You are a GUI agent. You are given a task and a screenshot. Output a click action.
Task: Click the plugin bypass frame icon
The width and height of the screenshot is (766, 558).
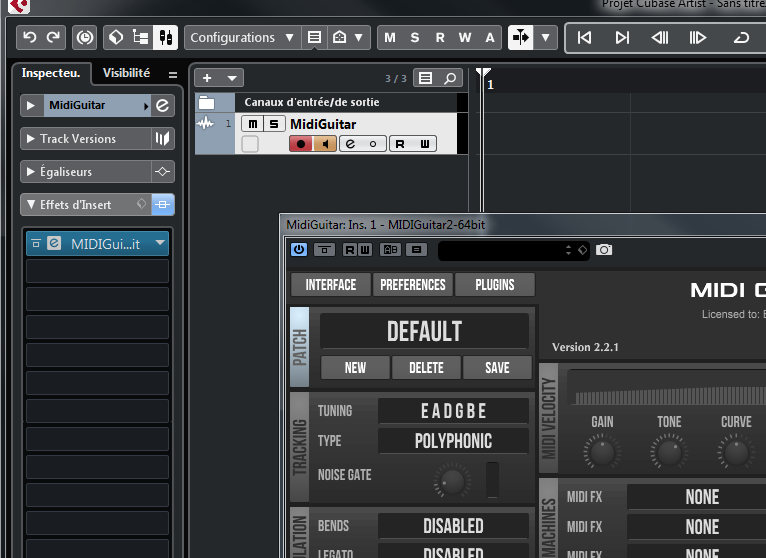(x=324, y=250)
